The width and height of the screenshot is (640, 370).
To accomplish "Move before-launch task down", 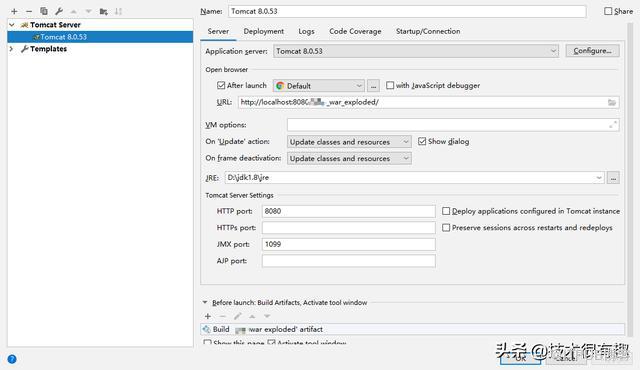I will coord(267,316).
